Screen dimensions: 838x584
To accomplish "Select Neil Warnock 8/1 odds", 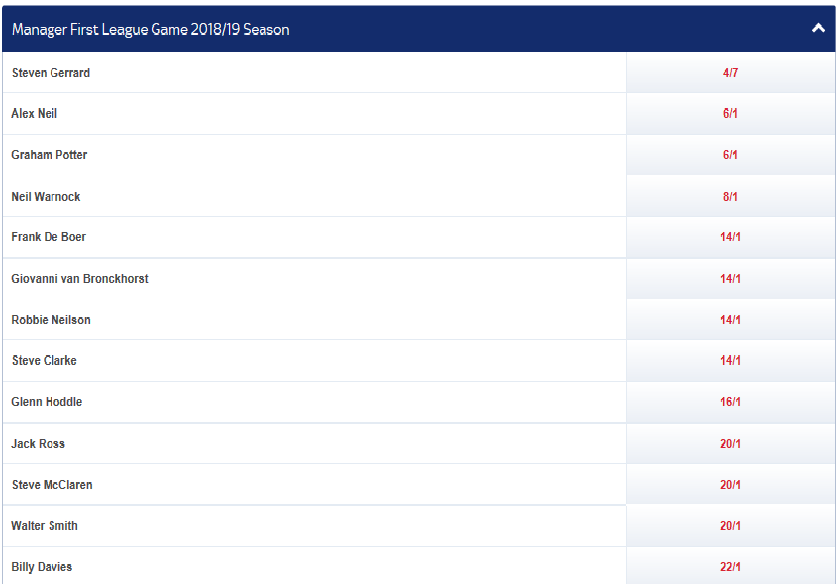I will pyautogui.click(x=730, y=197).
